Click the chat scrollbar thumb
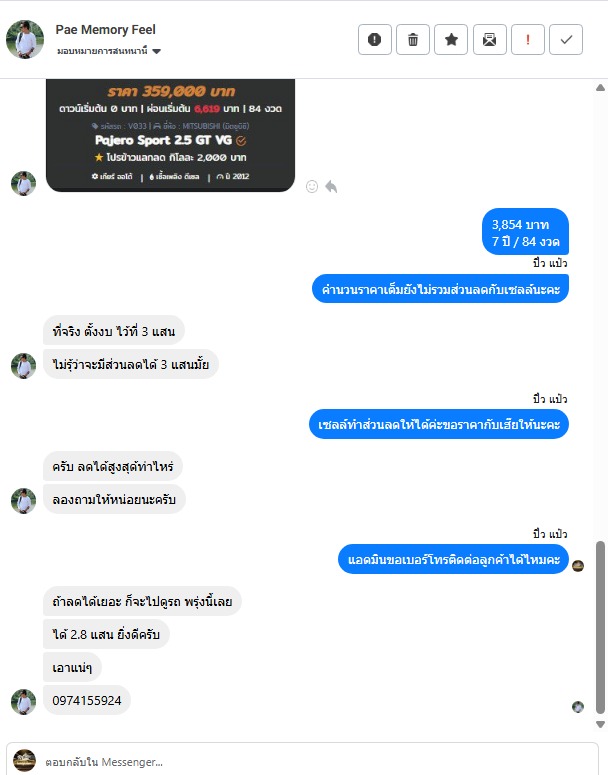 (601, 628)
